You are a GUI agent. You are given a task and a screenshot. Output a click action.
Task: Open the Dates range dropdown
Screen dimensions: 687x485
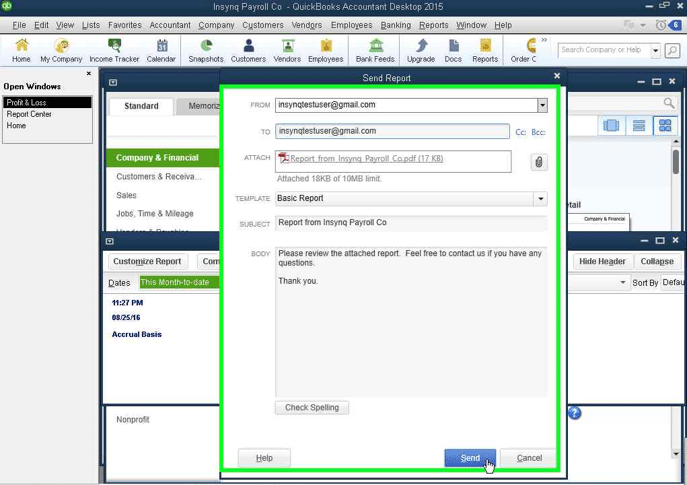click(179, 283)
